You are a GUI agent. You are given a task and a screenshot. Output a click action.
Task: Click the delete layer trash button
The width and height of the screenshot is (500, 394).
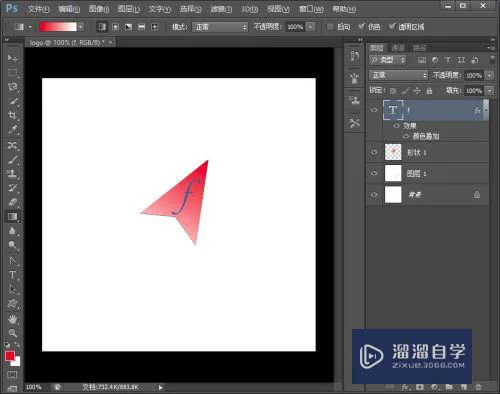click(478, 387)
